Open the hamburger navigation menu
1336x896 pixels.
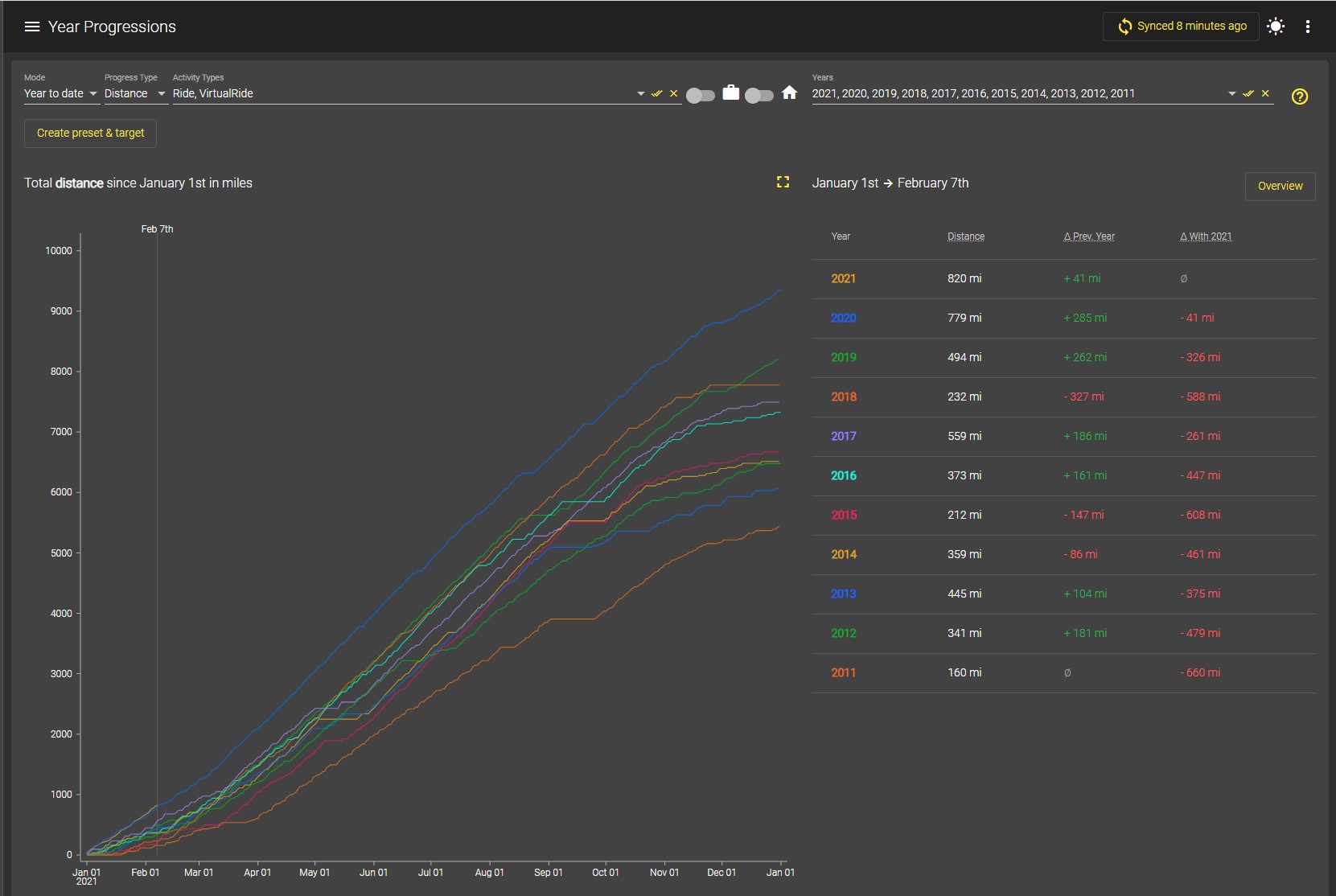tap(32, 27)
